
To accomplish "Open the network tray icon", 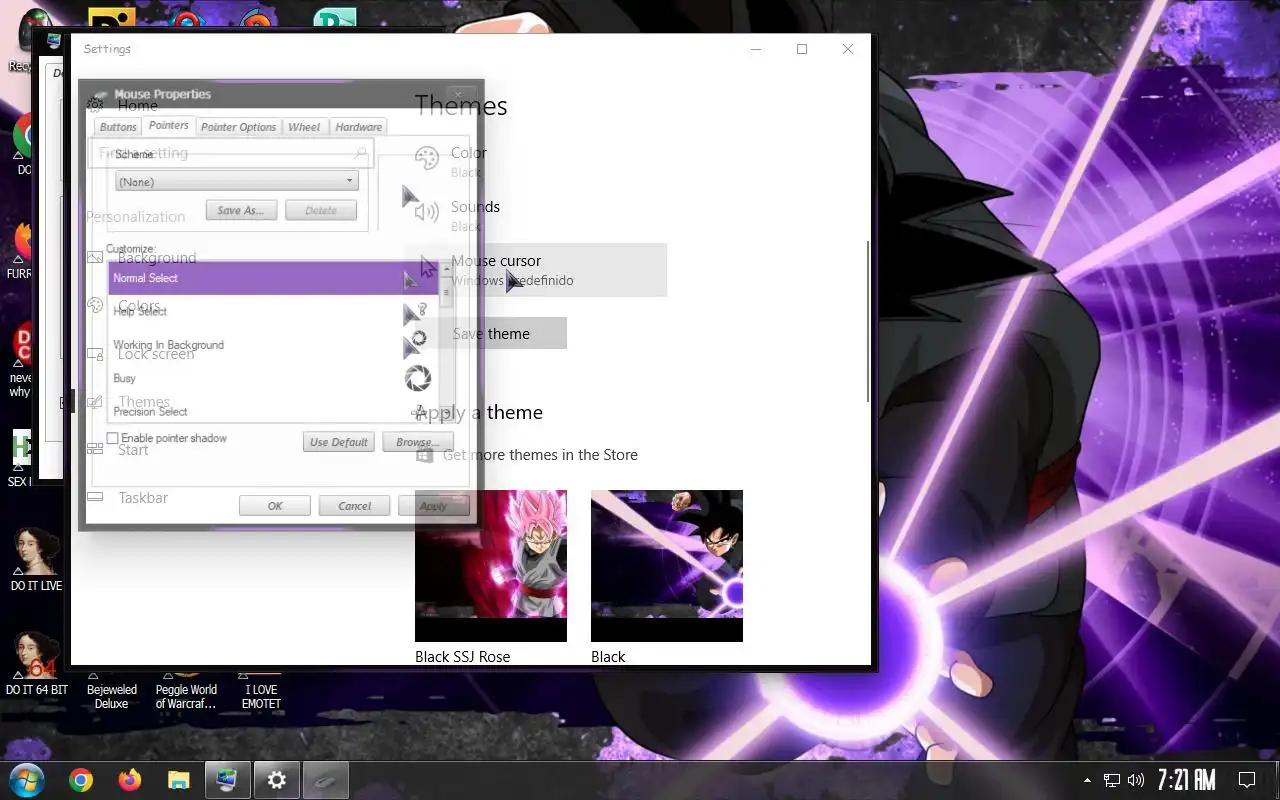I will coord(1112,780).
